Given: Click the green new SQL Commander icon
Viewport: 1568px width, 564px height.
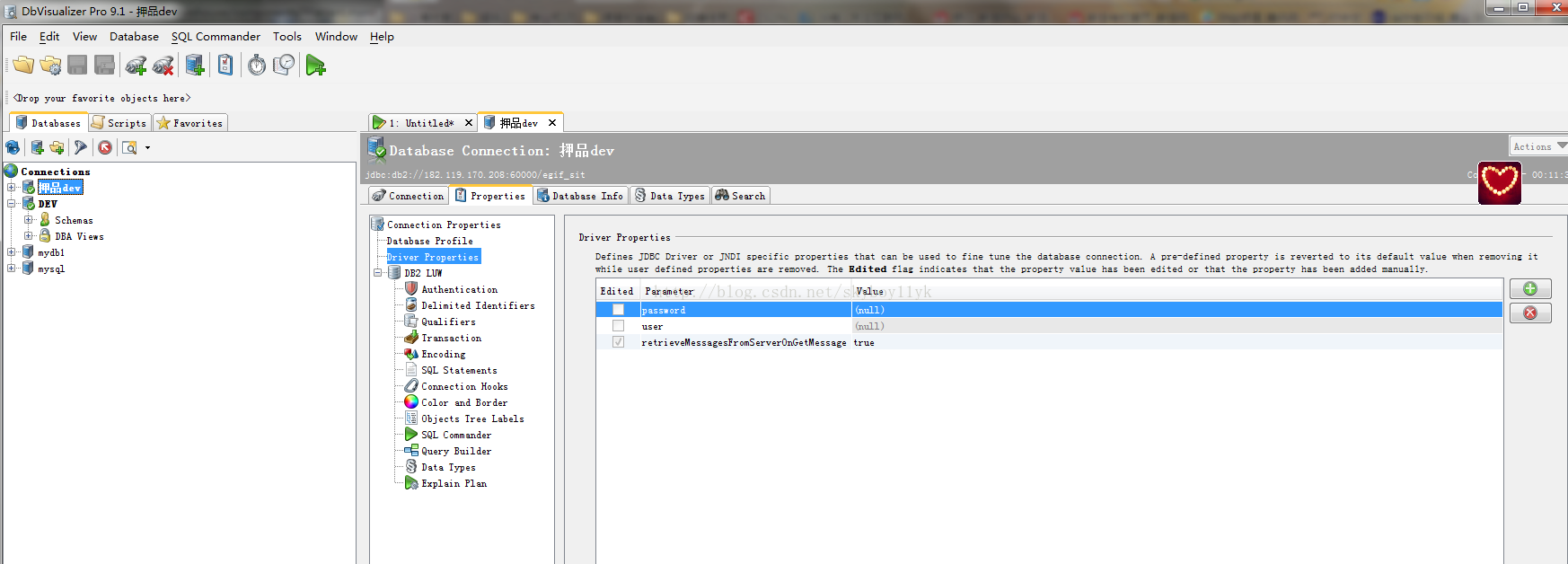Looking at the screenshot, I should point(315,65).
